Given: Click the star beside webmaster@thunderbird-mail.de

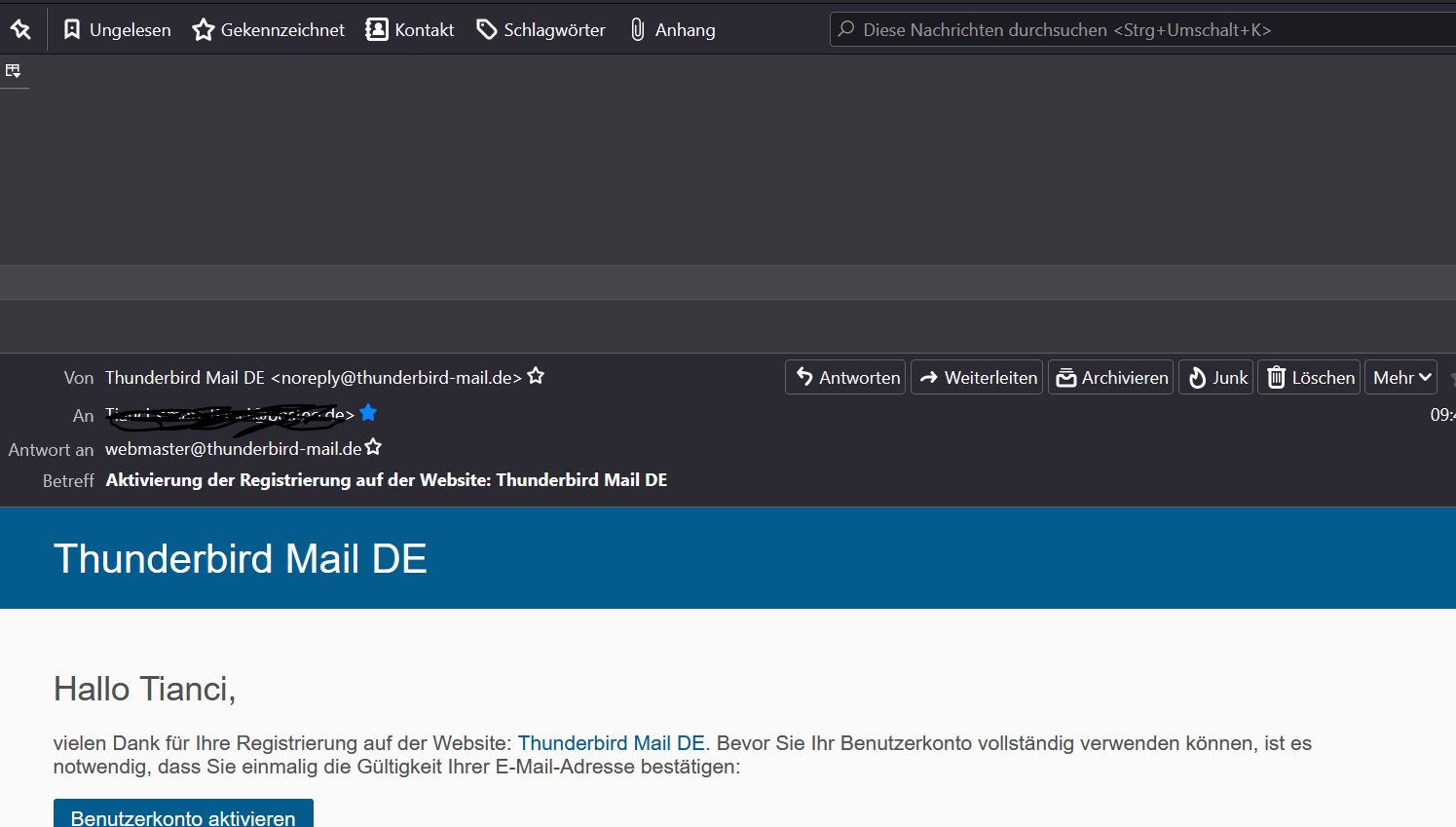Looking at the screenshot, I should click(373, 447).
